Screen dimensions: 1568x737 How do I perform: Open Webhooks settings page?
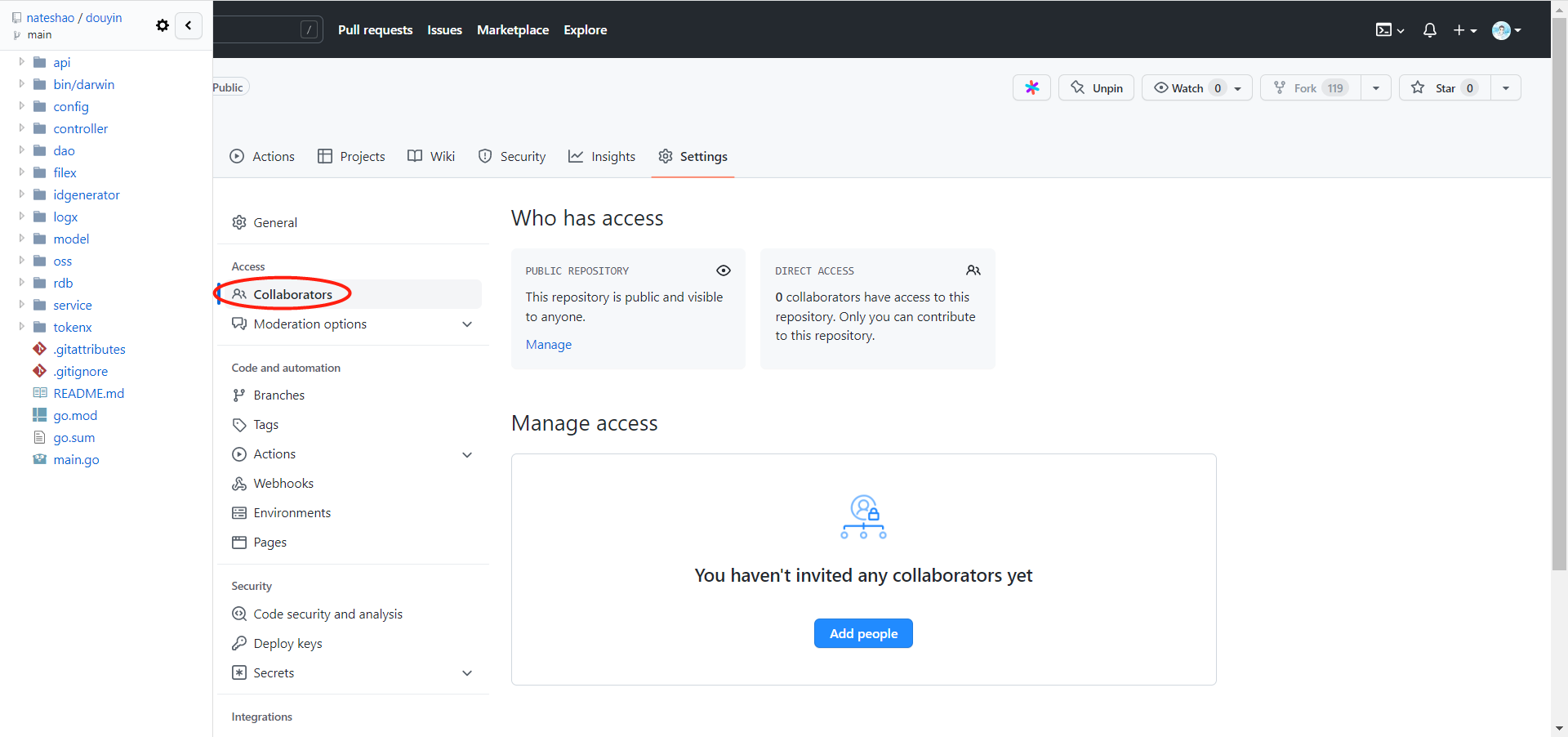[283, 484]
